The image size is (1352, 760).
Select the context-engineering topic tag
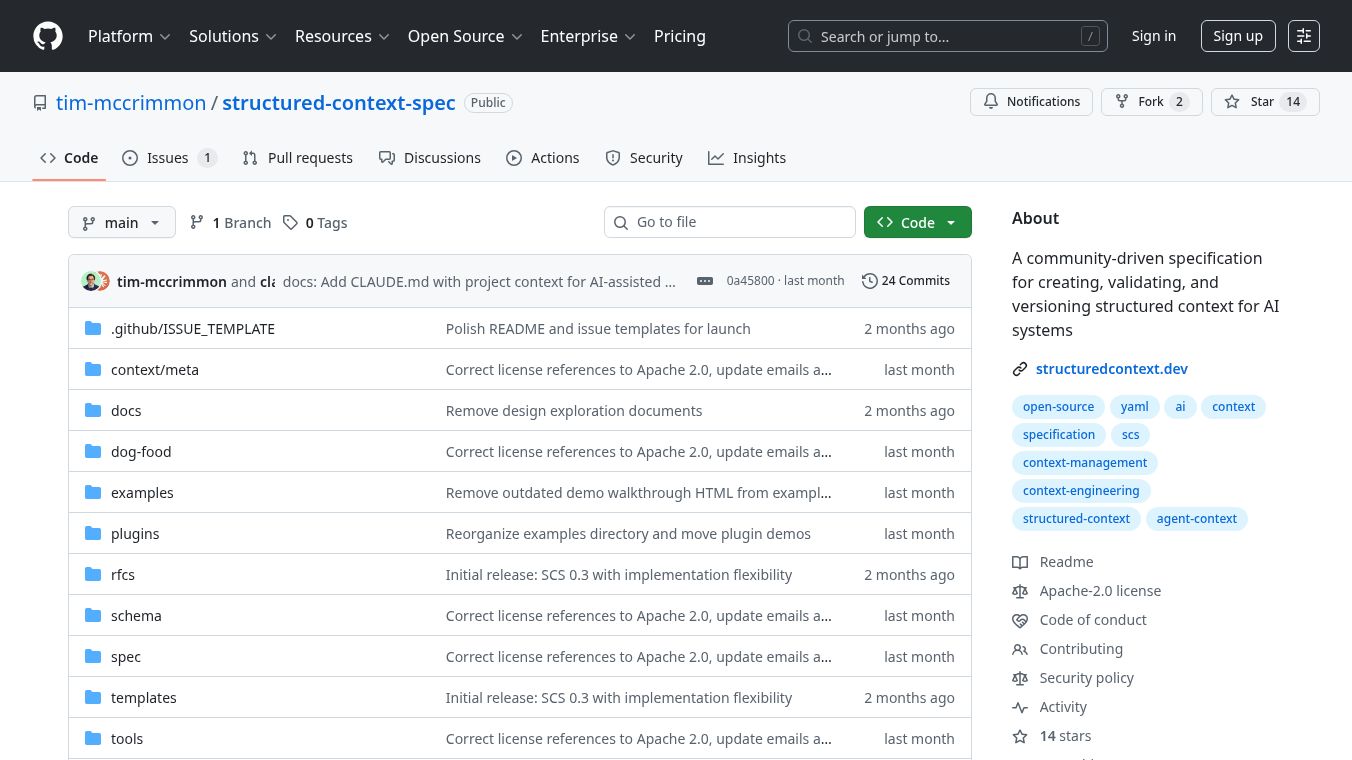pos(1080,491)
